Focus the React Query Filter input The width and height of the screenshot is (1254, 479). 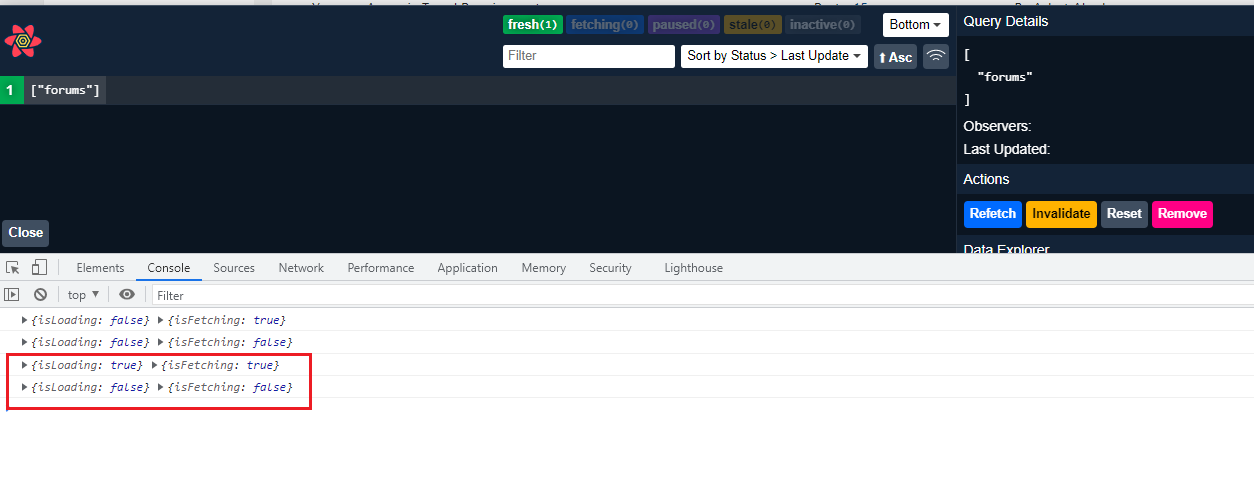[x=588, y=56]
